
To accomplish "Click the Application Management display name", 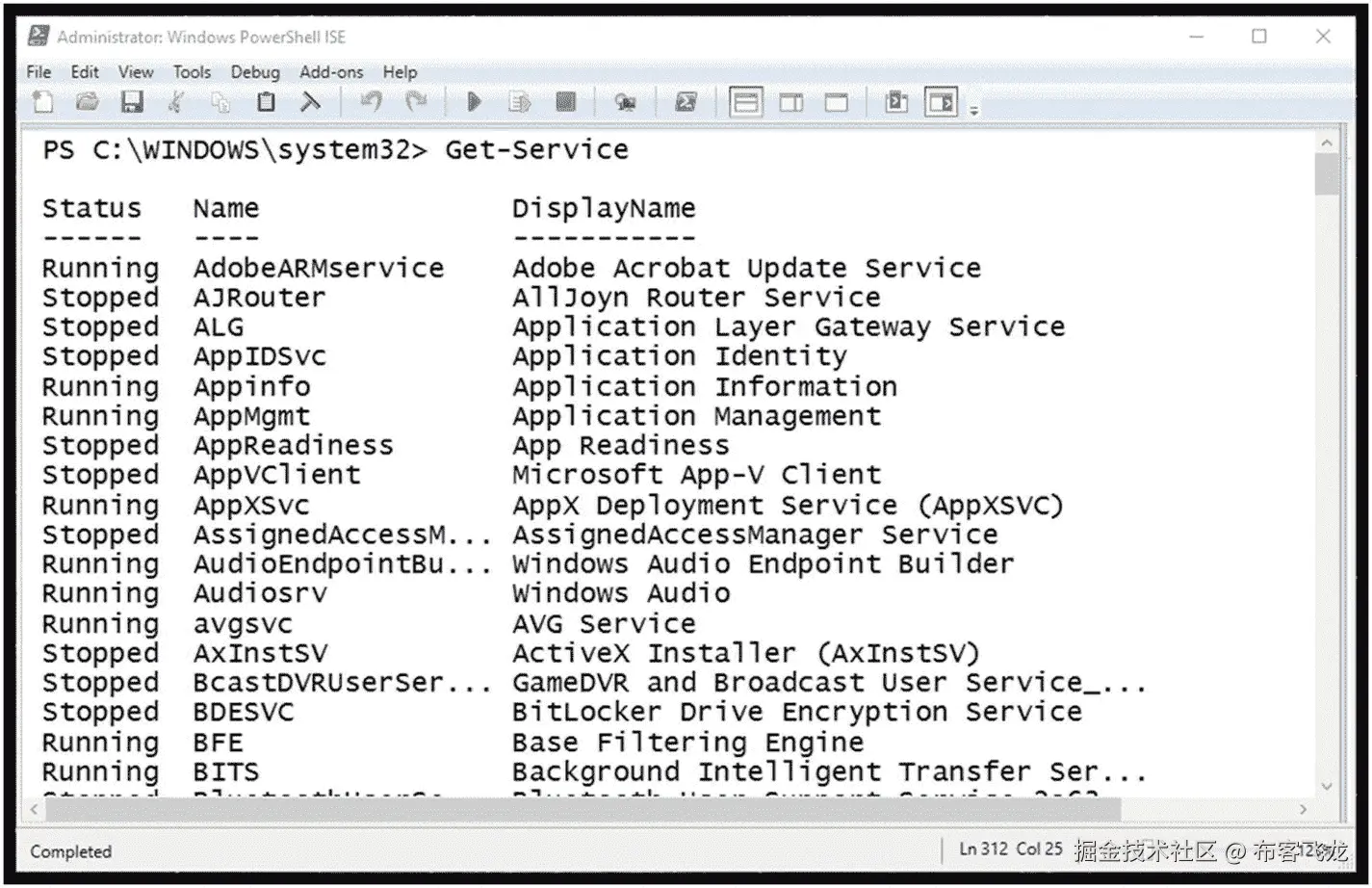I will [x=696, y=417].
